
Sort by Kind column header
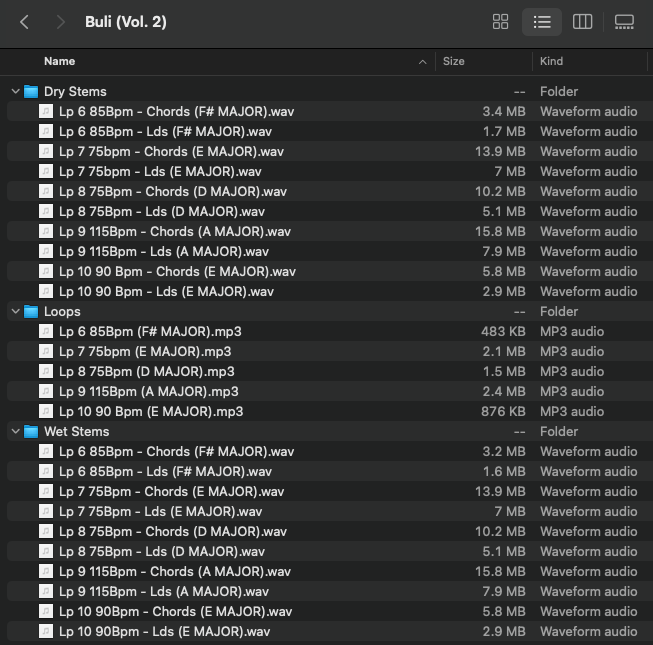551,61
